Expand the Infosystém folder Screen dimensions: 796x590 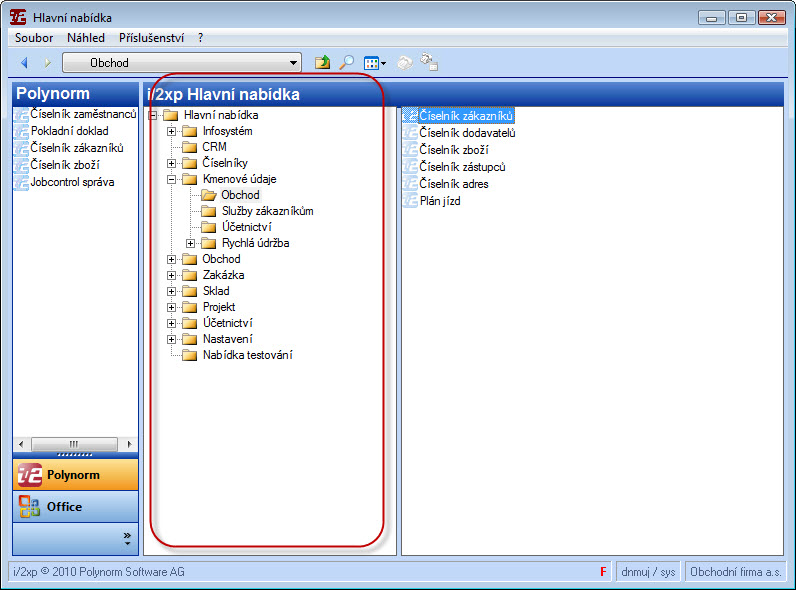(x=172, y=132)
